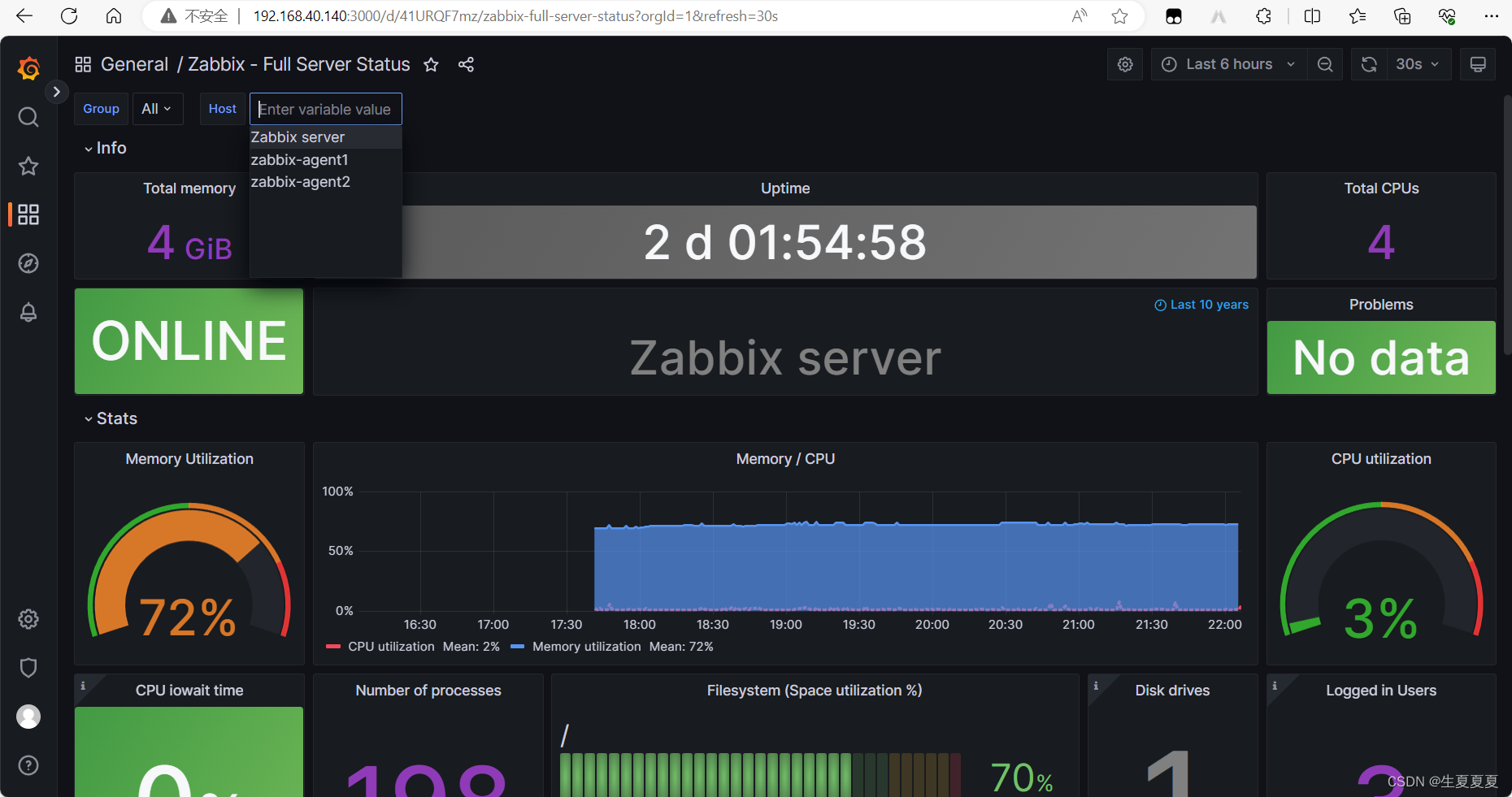Open browser settings and more menu
Viewport: 1512px width, 797px height.
pos(1492,16)
